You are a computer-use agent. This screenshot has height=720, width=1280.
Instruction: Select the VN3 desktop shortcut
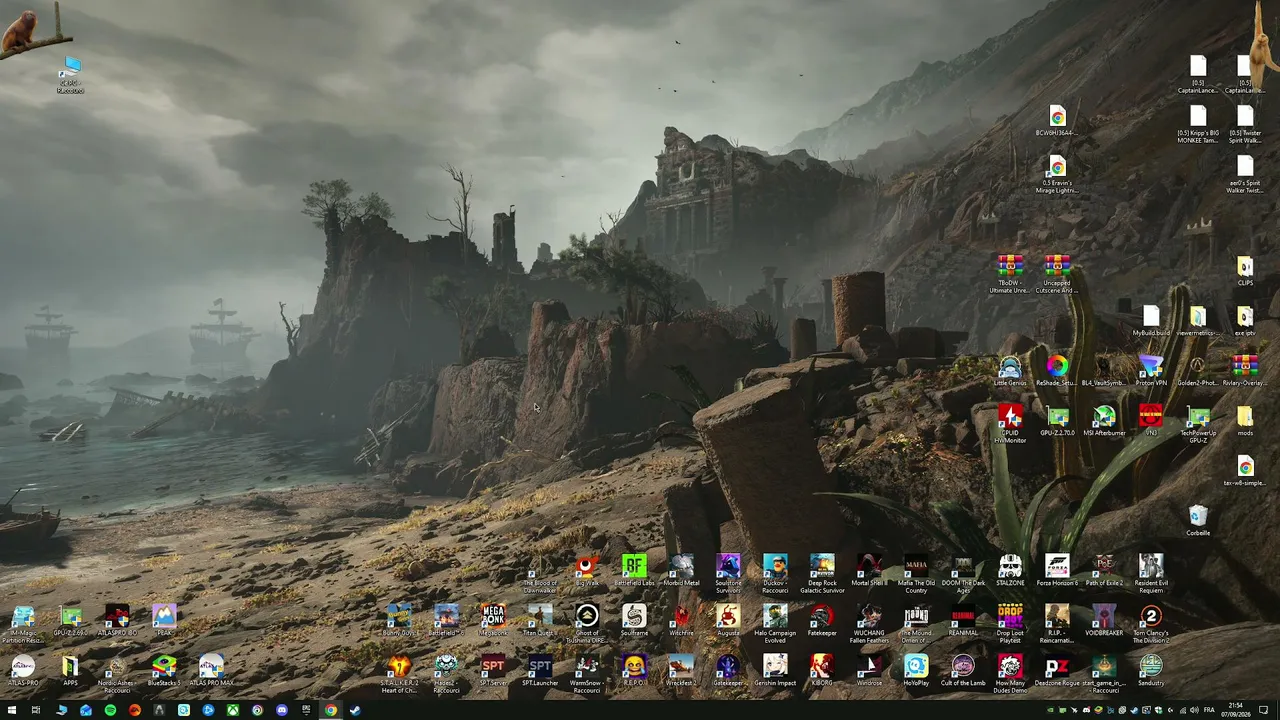1151,421
